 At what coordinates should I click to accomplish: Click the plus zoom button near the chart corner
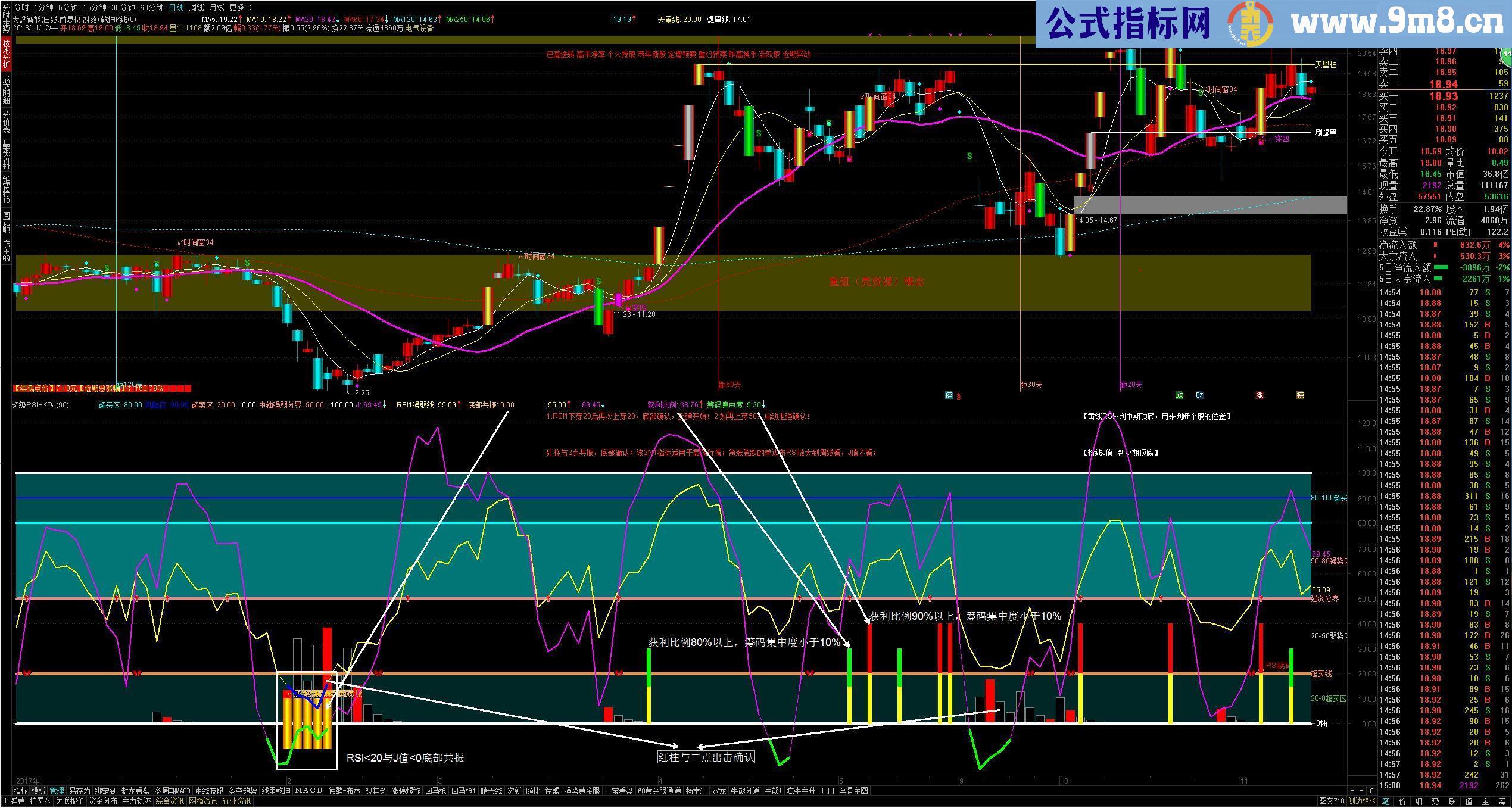click(x=1352, y=791)
